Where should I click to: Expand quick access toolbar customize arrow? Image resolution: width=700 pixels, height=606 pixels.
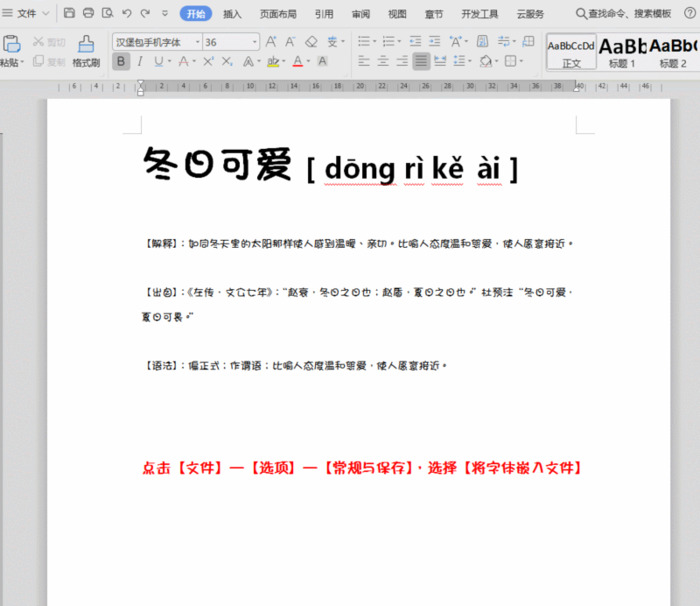point(165,13)
